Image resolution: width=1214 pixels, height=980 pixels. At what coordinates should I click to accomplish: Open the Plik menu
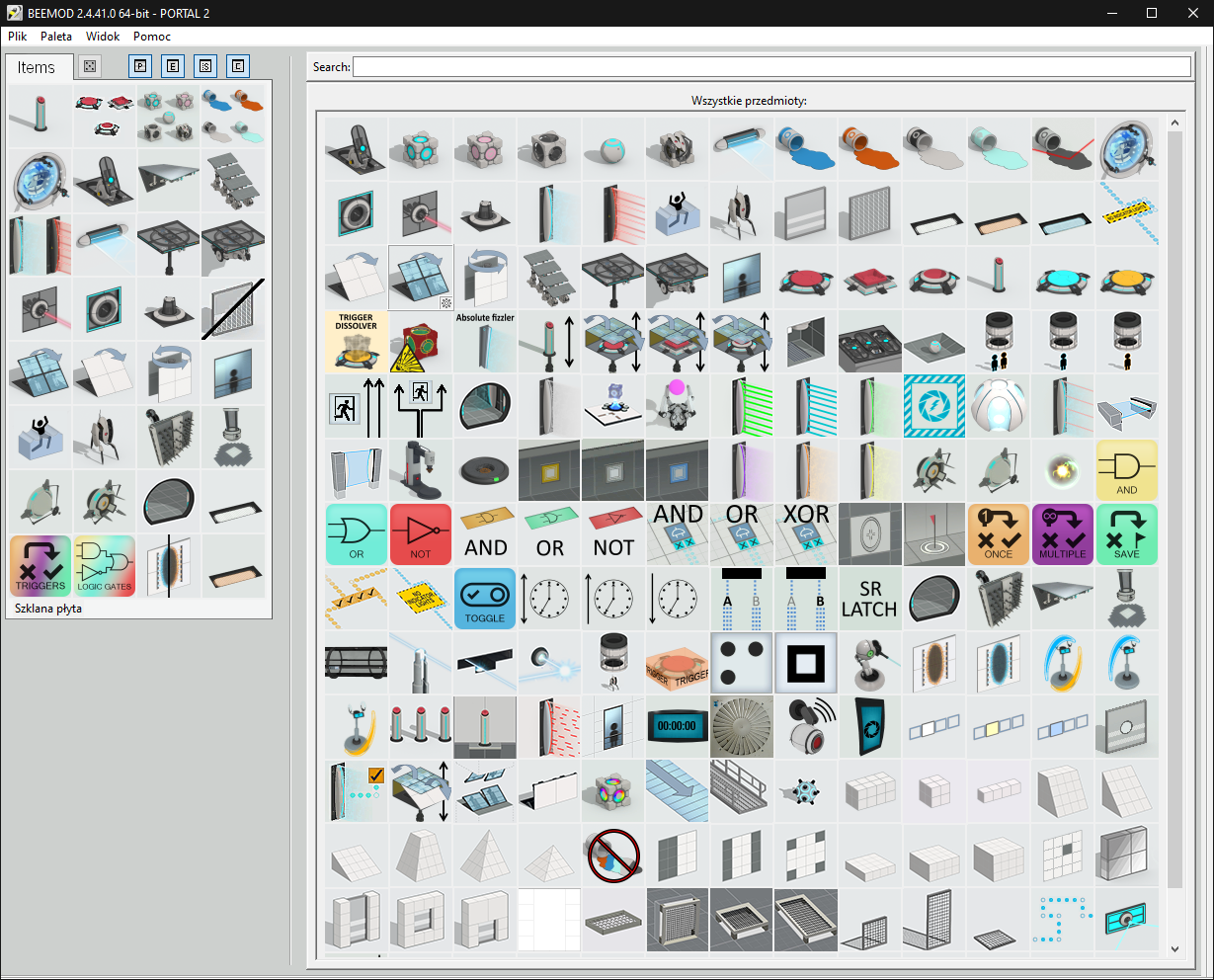pos(18,37)
